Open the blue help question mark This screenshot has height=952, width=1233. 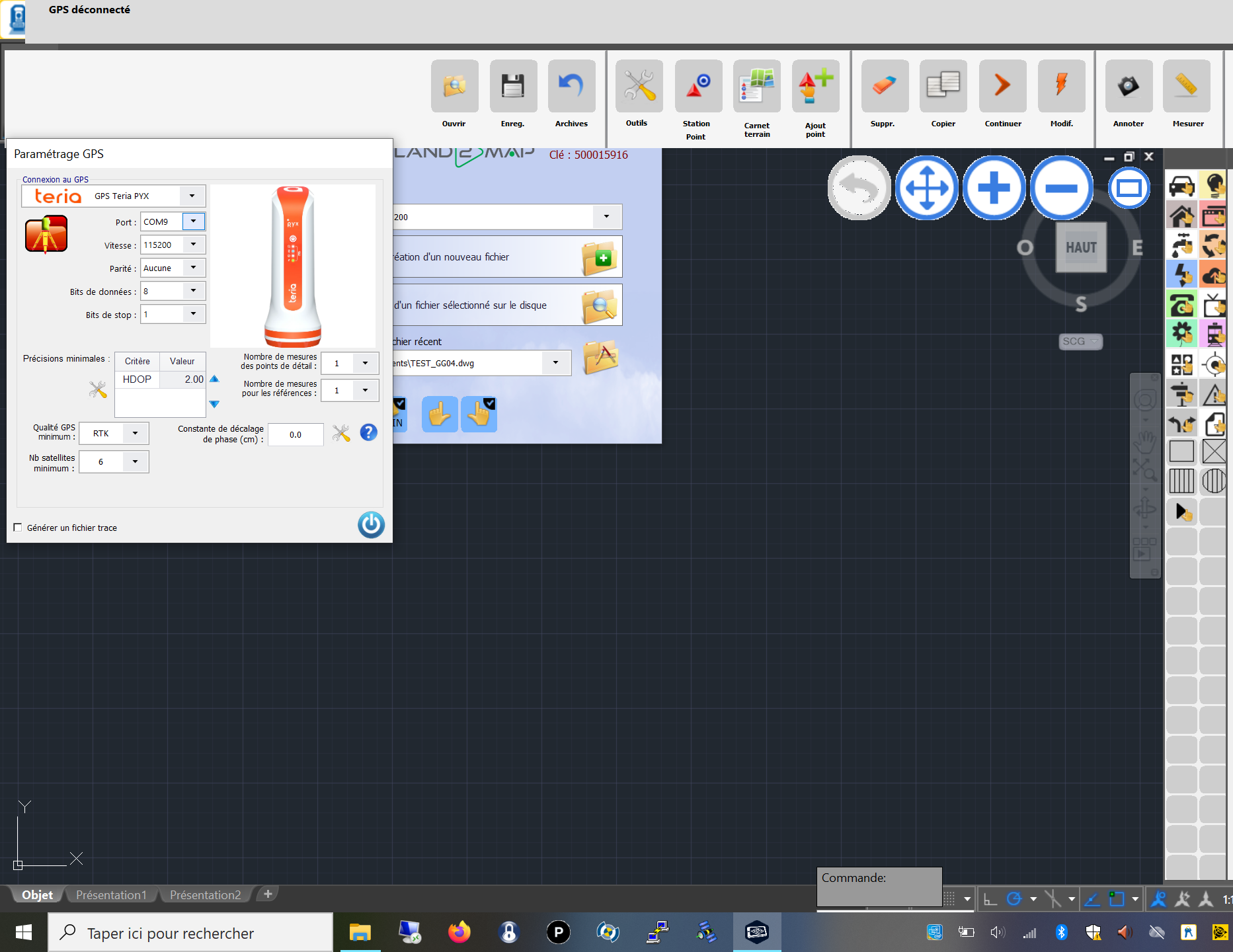click(368, 432)
